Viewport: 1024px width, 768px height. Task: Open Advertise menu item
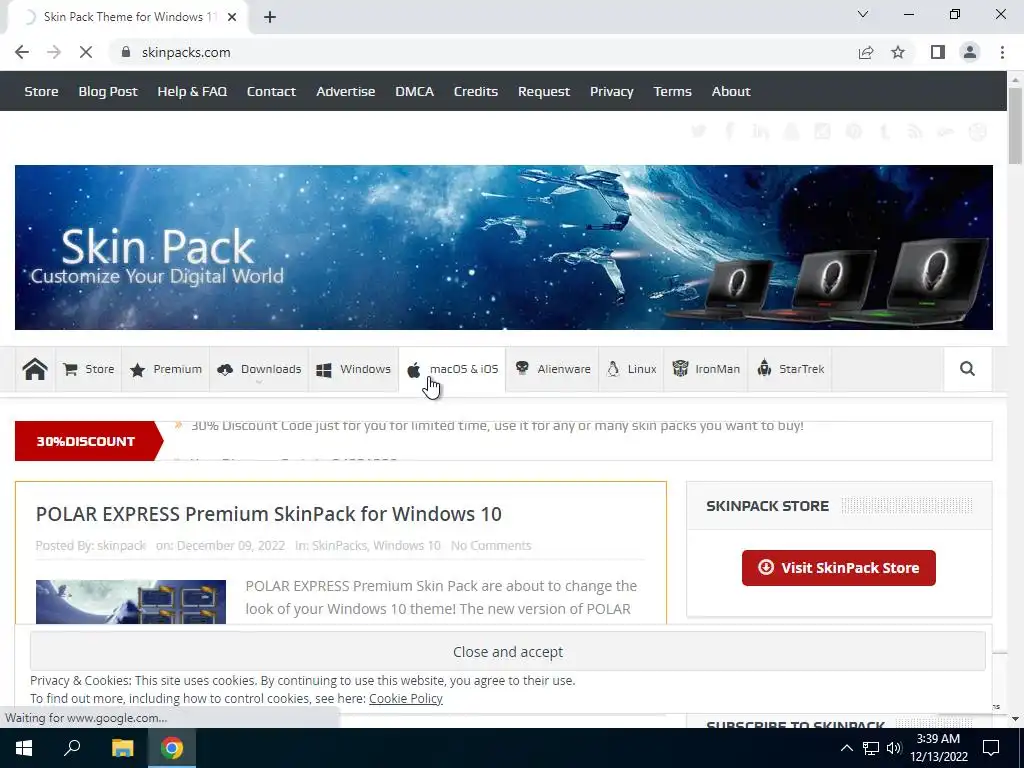click(x=345, y=91)
